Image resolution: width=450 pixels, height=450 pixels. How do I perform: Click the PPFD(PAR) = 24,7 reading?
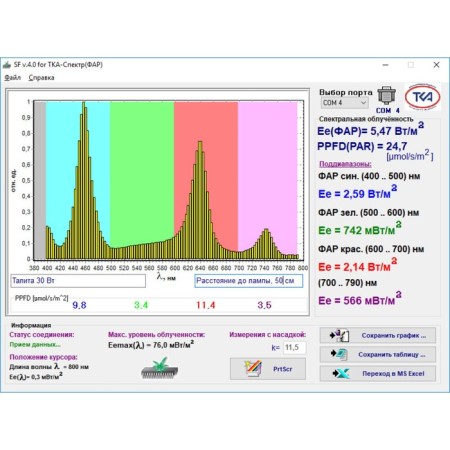pos(362,146)
